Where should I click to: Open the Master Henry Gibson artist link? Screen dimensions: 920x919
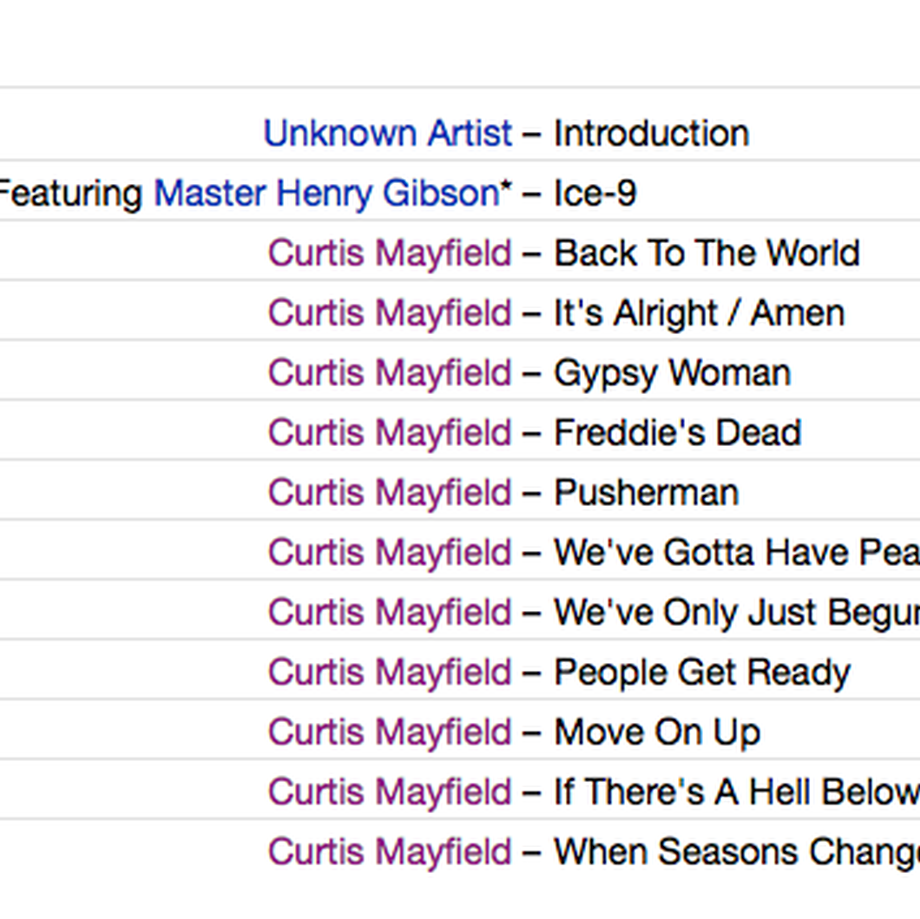tap(327, 193)
